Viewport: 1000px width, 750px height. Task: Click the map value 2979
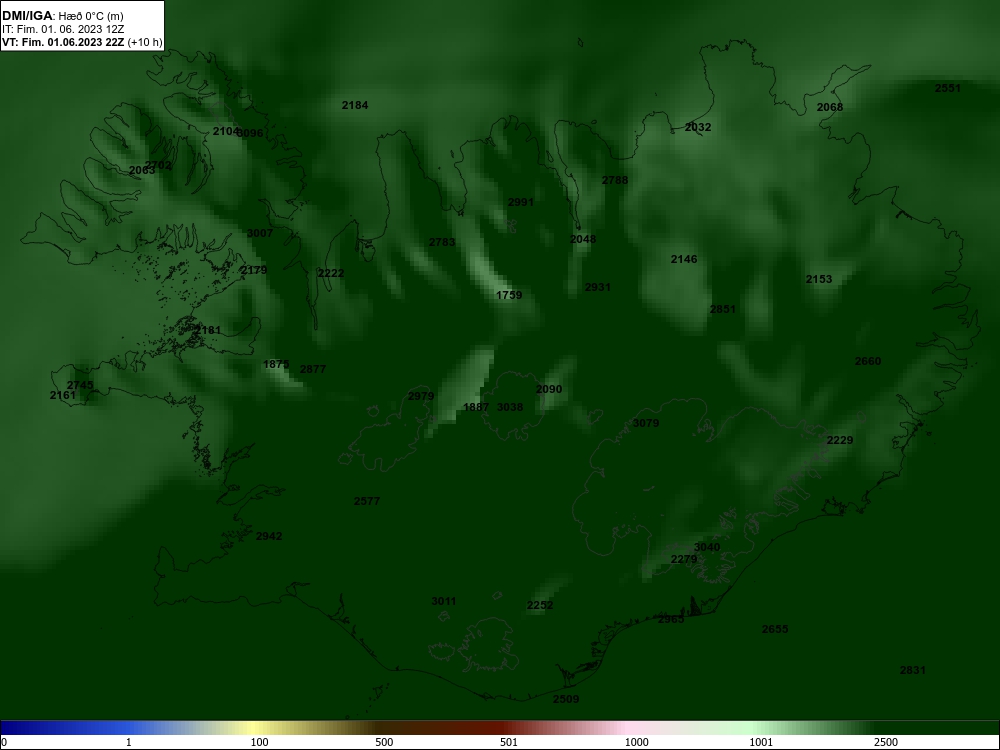click(x=421, y=396)
